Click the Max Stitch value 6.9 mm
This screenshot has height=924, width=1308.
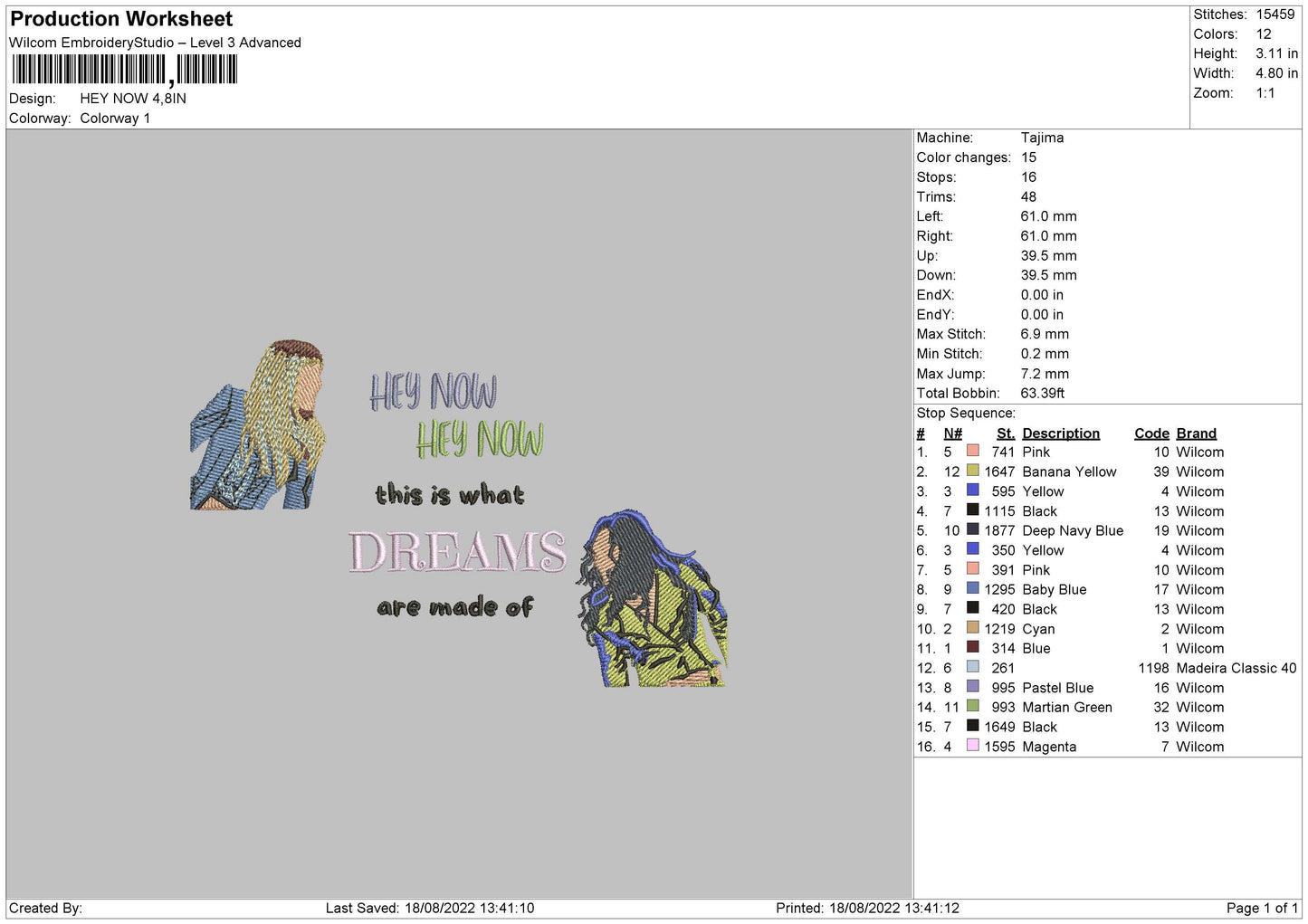(x=1045, y=334)
